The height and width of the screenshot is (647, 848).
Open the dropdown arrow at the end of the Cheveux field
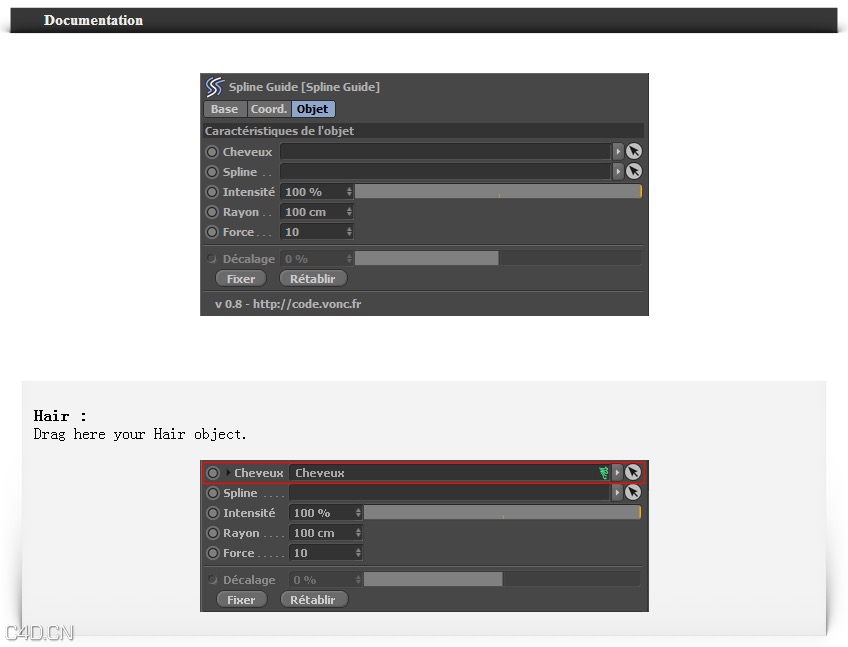coord(619,152)
